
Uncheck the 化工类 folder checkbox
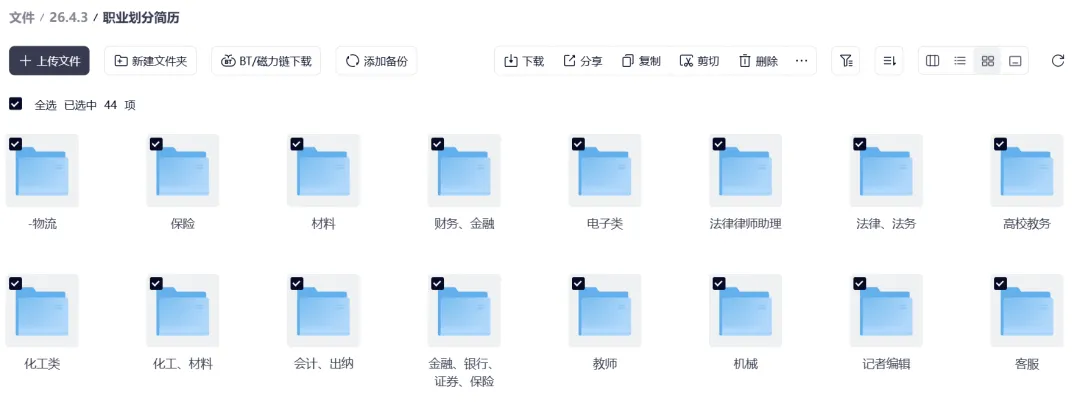pos(15,284)
